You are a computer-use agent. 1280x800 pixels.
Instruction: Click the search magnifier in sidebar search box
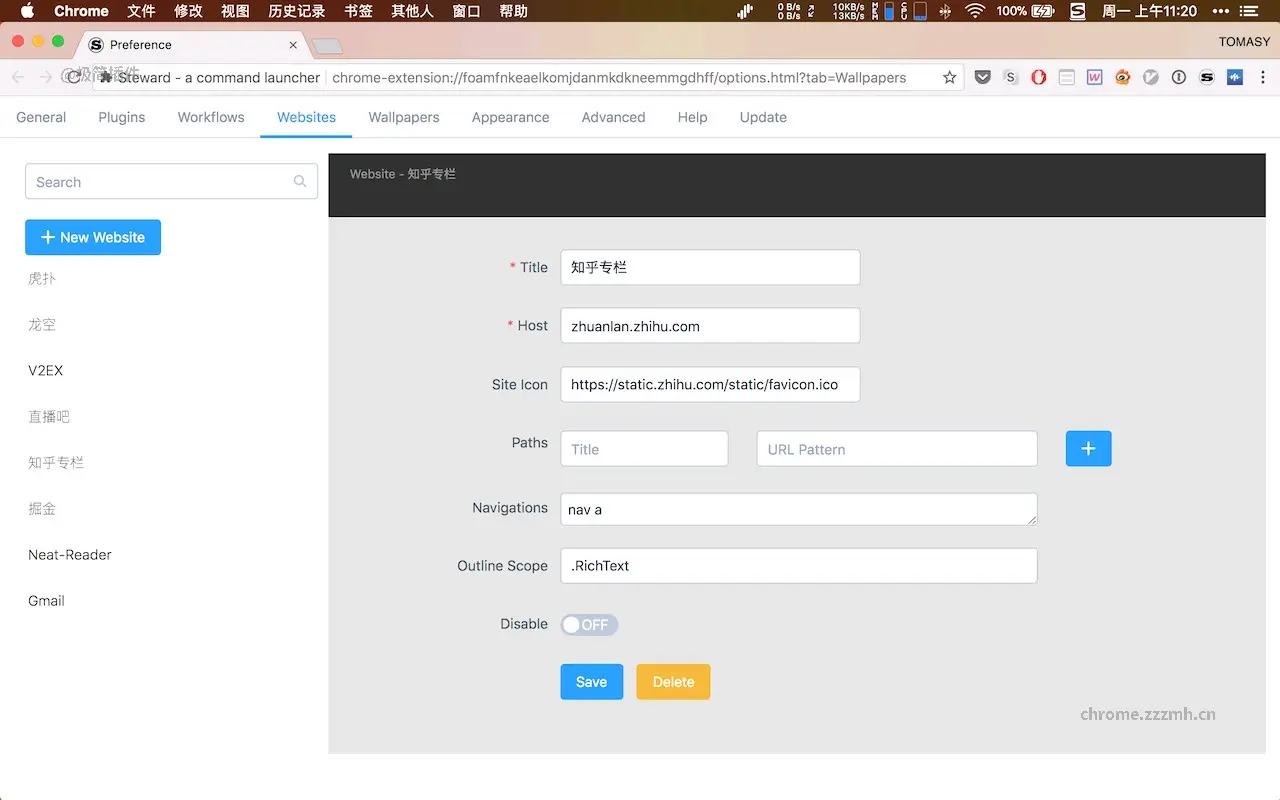300,181
